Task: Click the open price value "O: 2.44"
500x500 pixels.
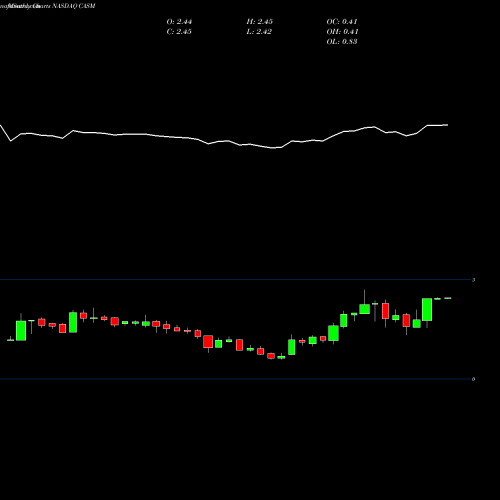Action: [179, 22]
